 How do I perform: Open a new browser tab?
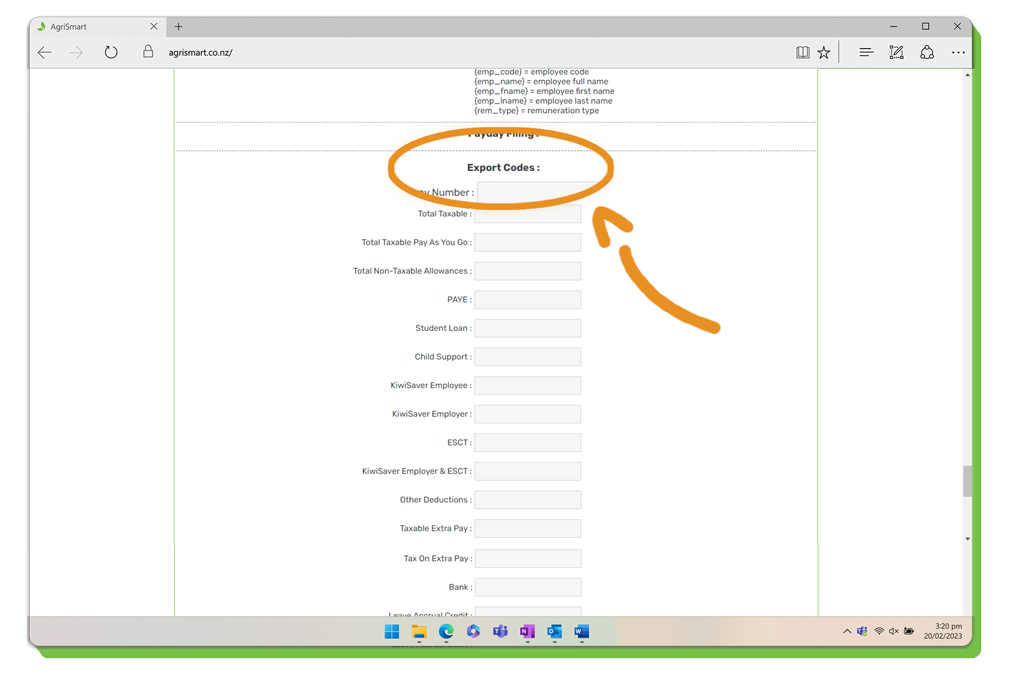click(178, 27)
